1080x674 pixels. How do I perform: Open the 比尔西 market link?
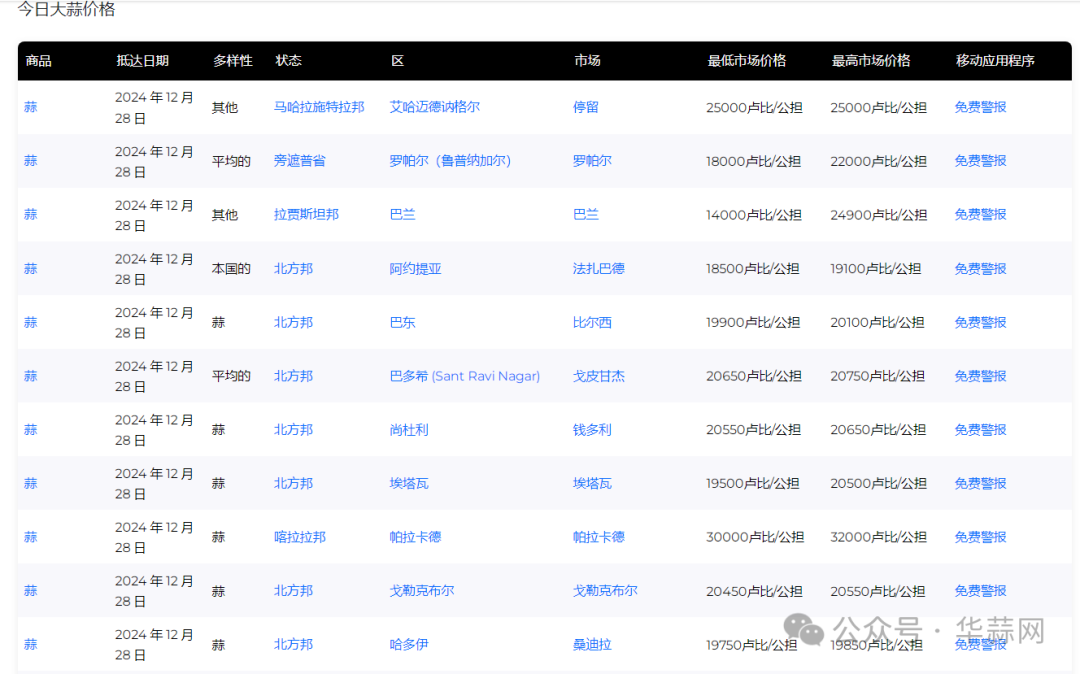click(x=592, y=322)
